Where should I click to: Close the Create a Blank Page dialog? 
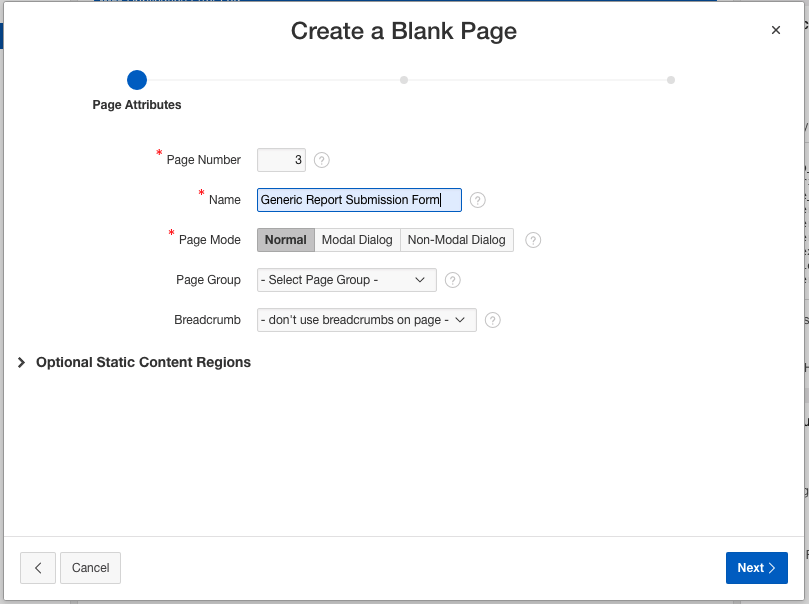775,31
